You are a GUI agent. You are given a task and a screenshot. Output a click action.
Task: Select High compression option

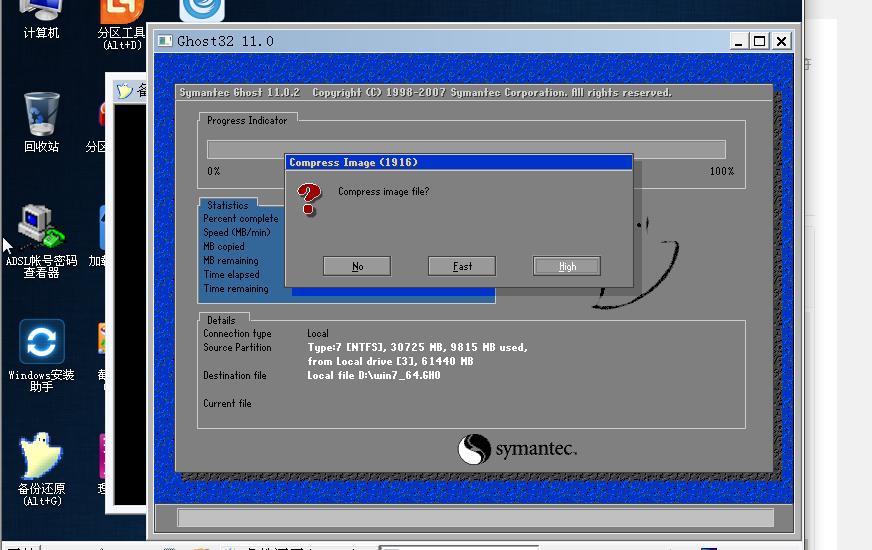pos(567,266)
